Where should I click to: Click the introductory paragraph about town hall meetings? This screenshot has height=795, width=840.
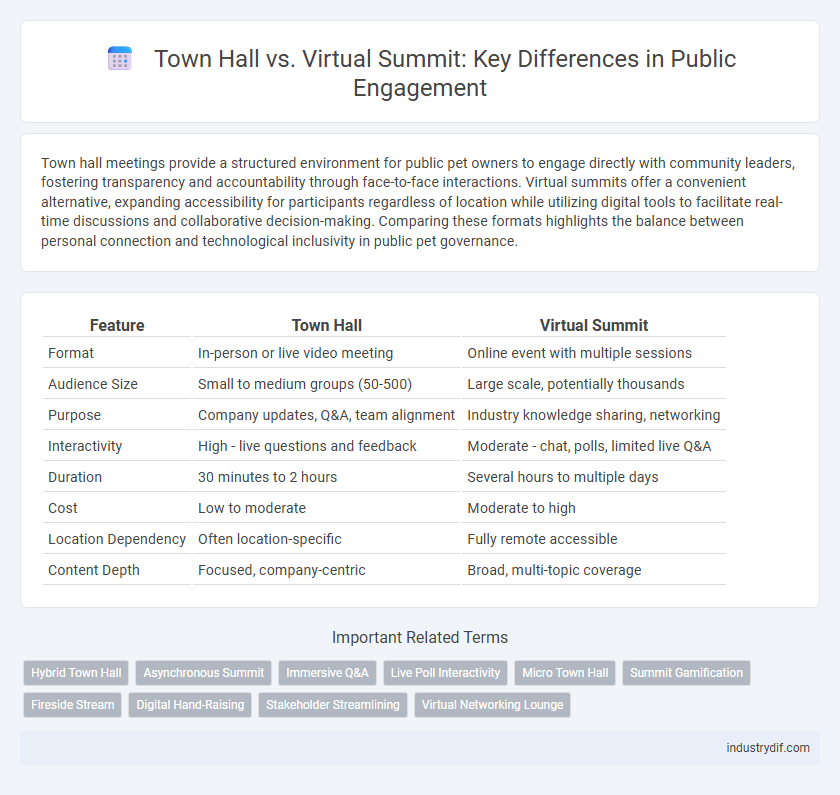click(x=420, y=202)
